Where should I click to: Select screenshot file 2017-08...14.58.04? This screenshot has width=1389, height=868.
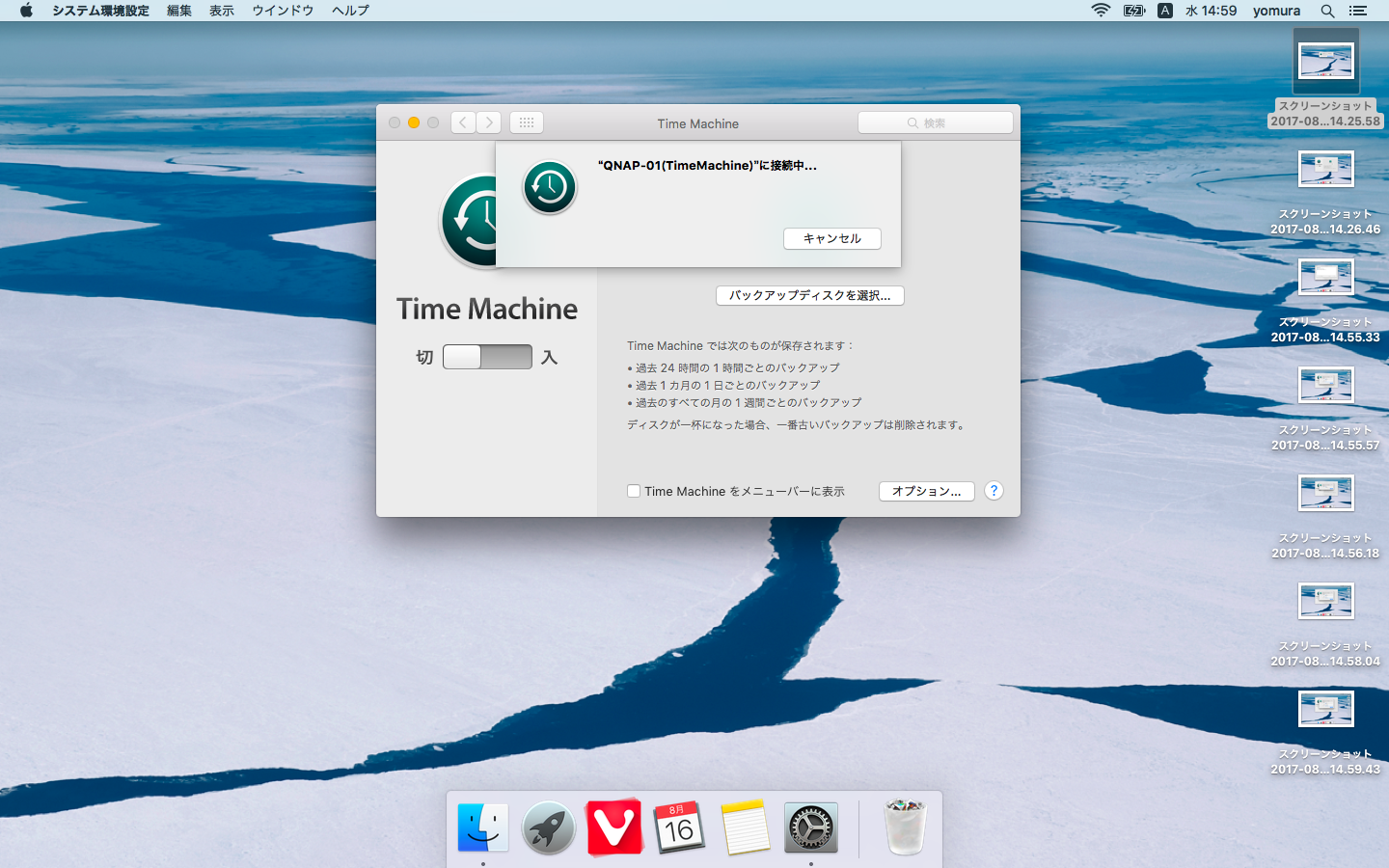[x=1325, y=623]
